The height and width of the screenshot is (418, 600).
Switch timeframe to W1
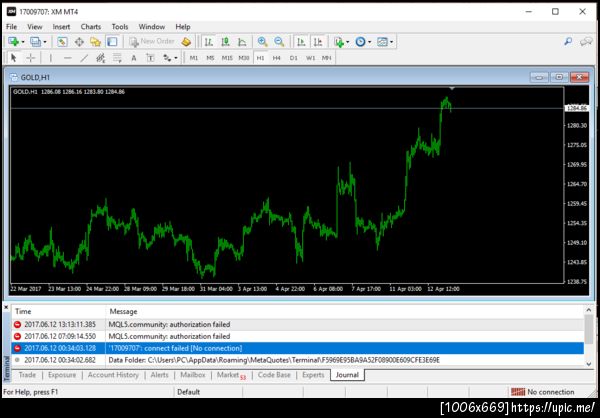(310, 58)
